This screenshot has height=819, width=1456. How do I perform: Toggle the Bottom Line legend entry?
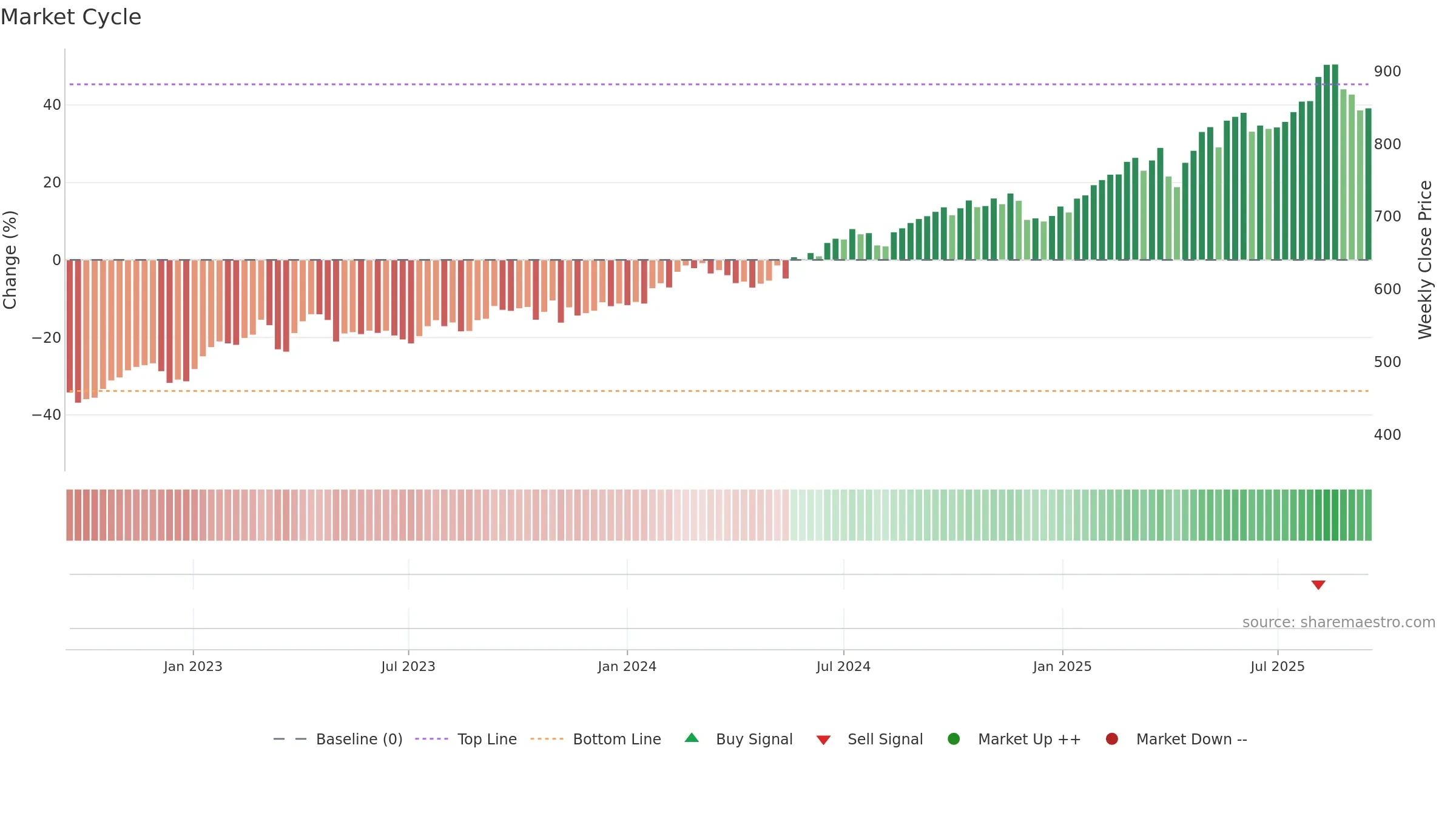[x=596, y=739]
